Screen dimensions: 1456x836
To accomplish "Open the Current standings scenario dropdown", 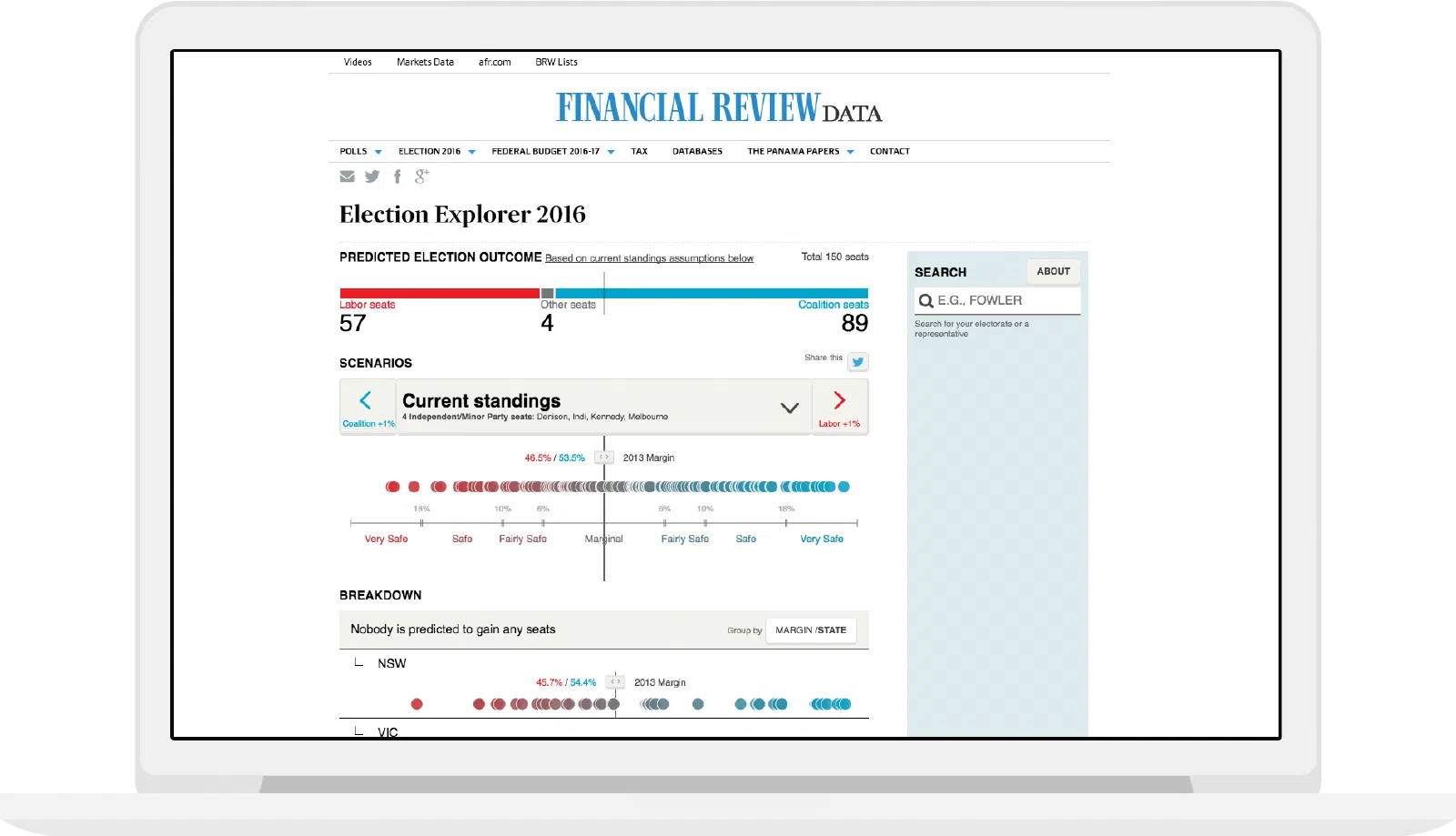I will [x=790, y=408].
